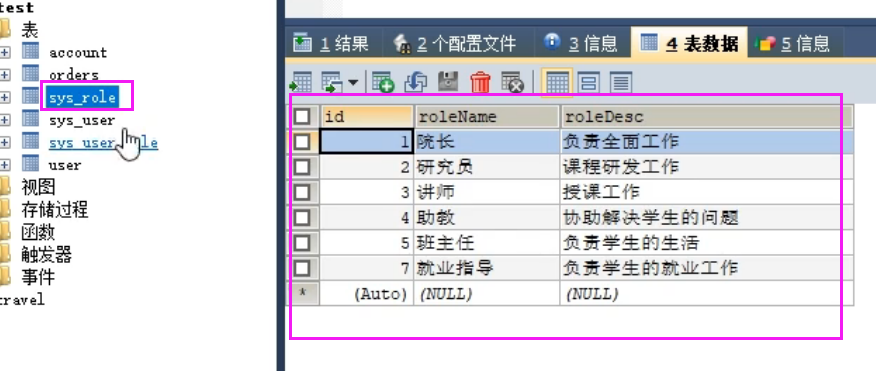Click the 助教 roleName cell
The image size is (876, 371).
pyautogui.click(x=486, y=217)
